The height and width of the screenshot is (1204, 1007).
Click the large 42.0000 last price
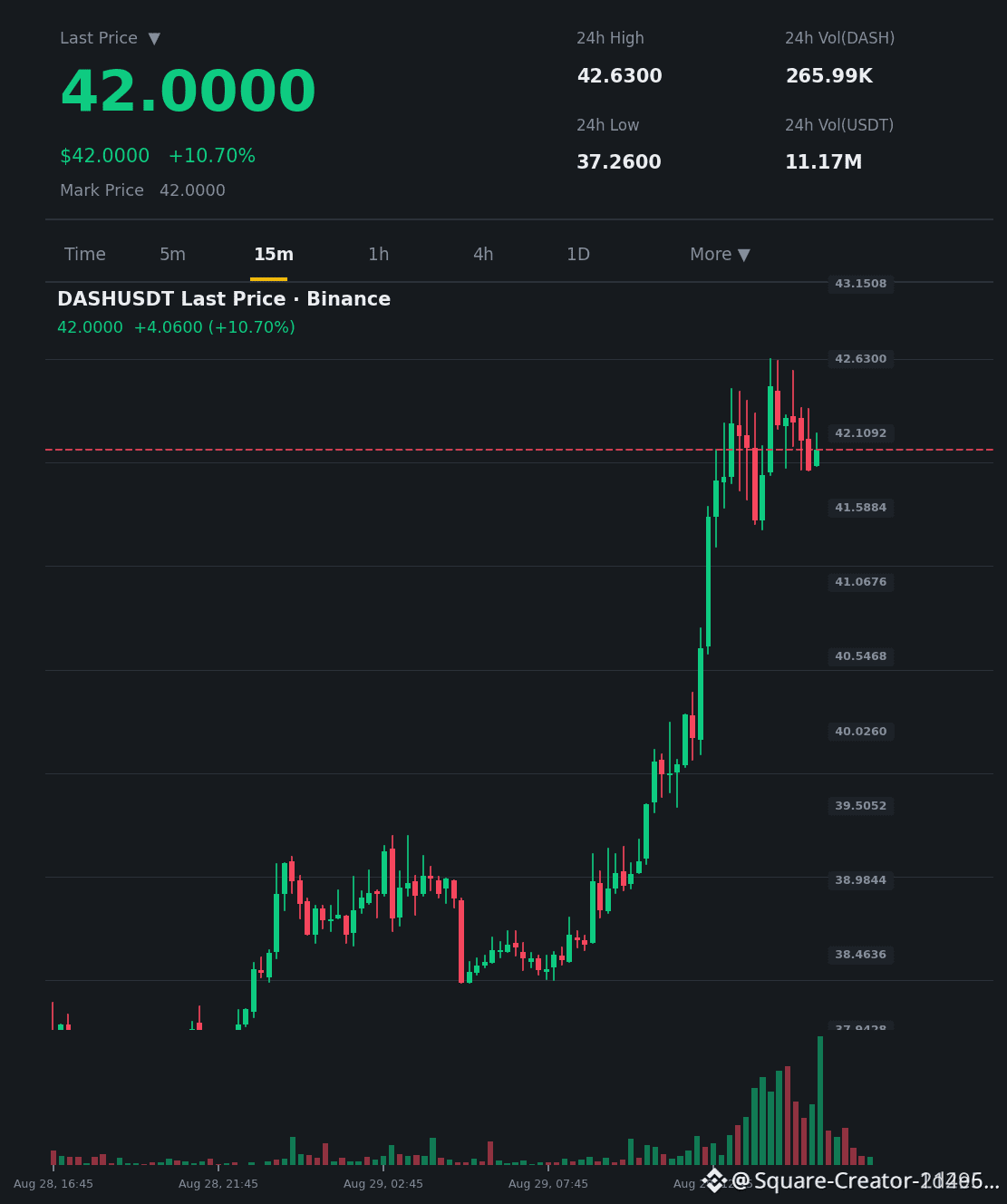[x=188, y=92]
